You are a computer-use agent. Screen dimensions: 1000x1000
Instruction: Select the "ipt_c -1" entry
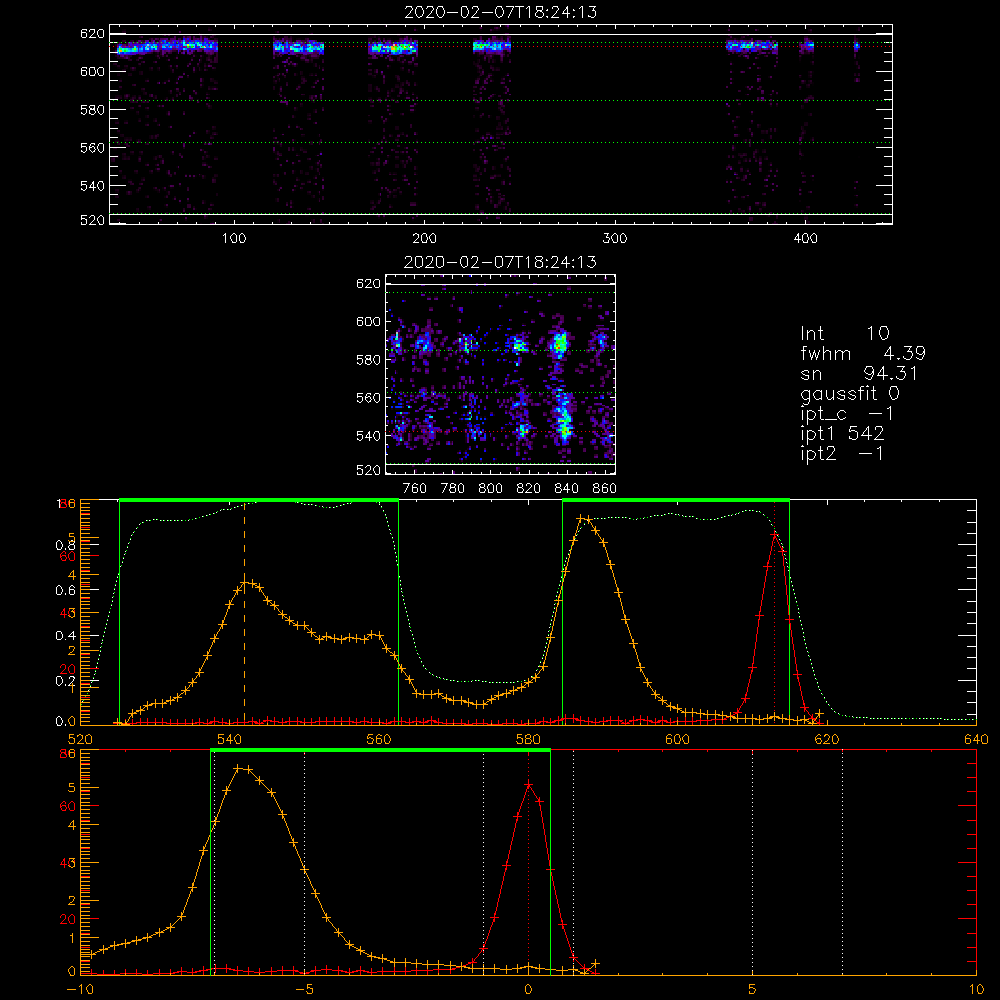point(848,415)
